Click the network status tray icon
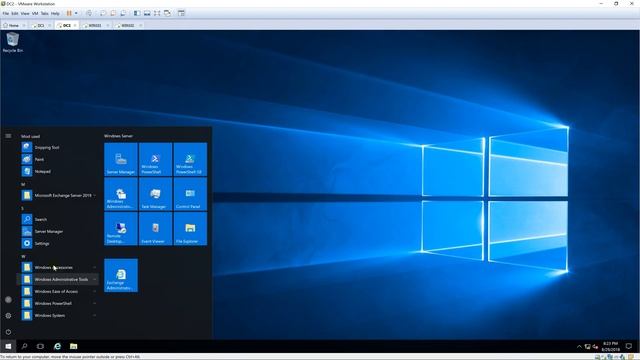Screen dimensions: 640x360 click(x=587, y=347)
